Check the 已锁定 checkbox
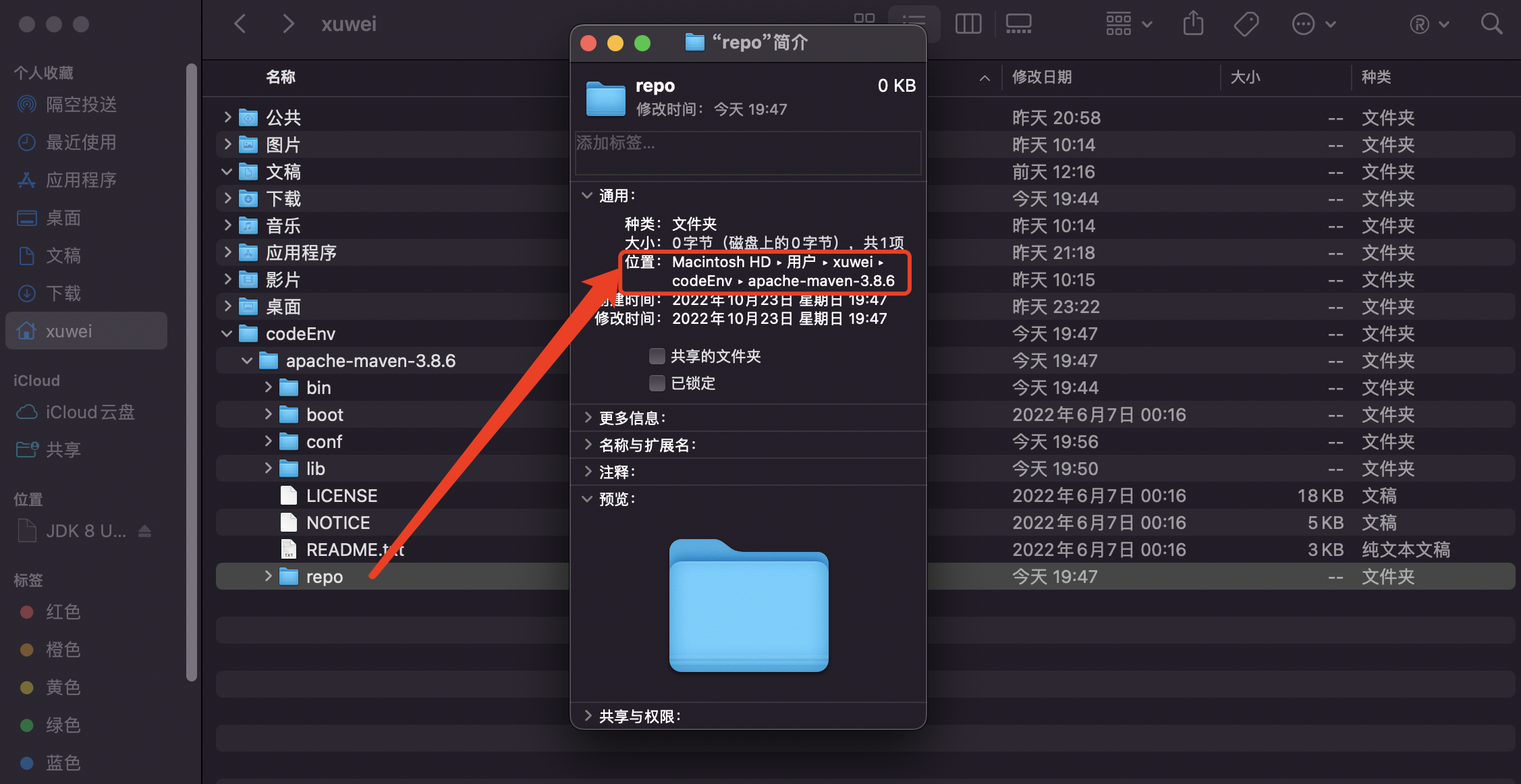The height and width of the screenshot is (784, 1521). (657, 383)
